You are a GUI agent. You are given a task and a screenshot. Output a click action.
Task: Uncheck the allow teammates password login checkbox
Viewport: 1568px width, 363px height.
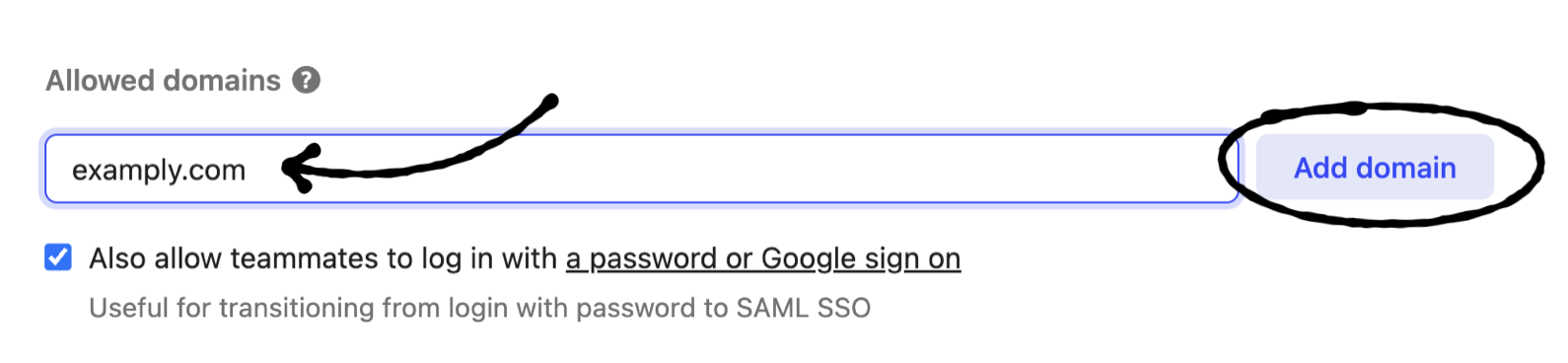pyautogui.click(x=58, y=257)
